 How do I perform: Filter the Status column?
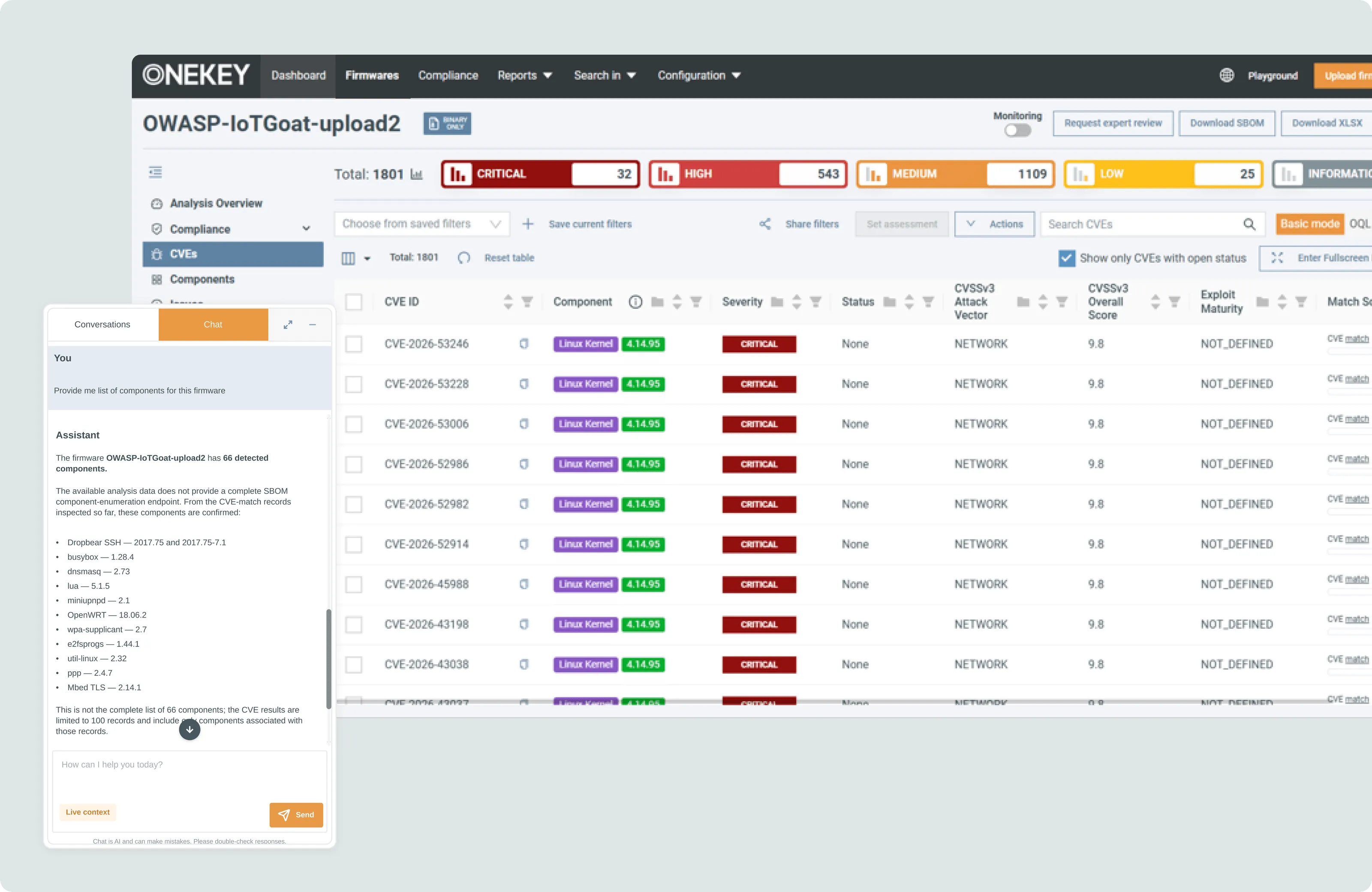pos(928,301)
